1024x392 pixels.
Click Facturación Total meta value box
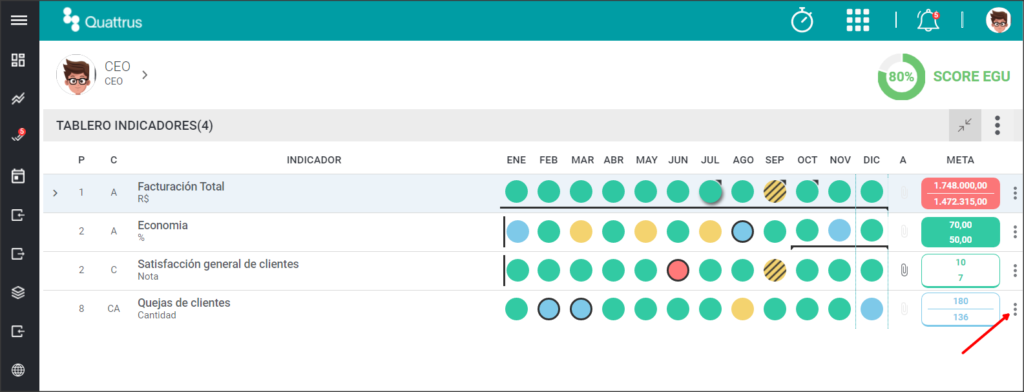point(961,193)
